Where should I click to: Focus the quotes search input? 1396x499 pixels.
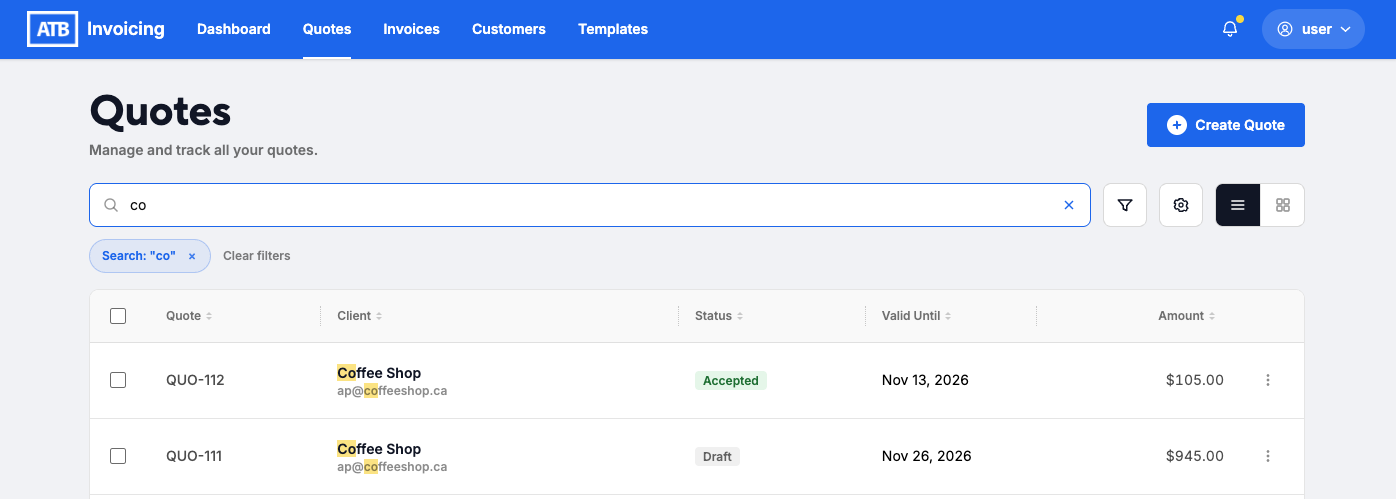(x=590, y=205)
